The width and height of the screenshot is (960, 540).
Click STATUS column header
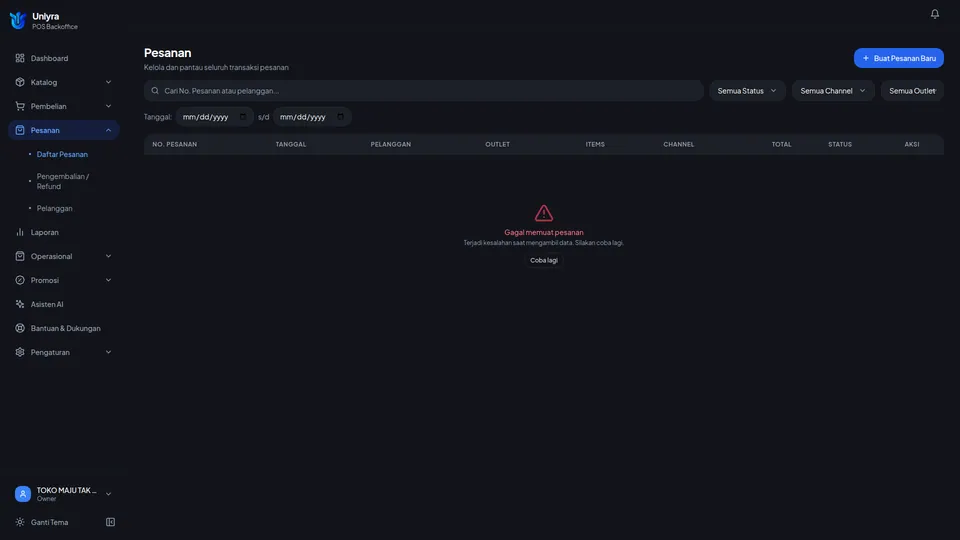point(839,144)
